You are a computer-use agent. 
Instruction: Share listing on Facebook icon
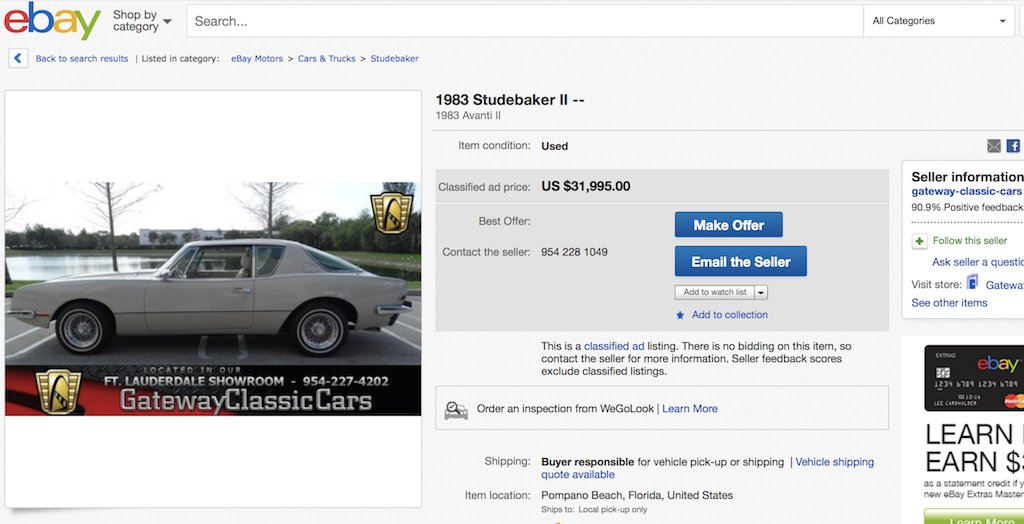[x=1013, y=146]
